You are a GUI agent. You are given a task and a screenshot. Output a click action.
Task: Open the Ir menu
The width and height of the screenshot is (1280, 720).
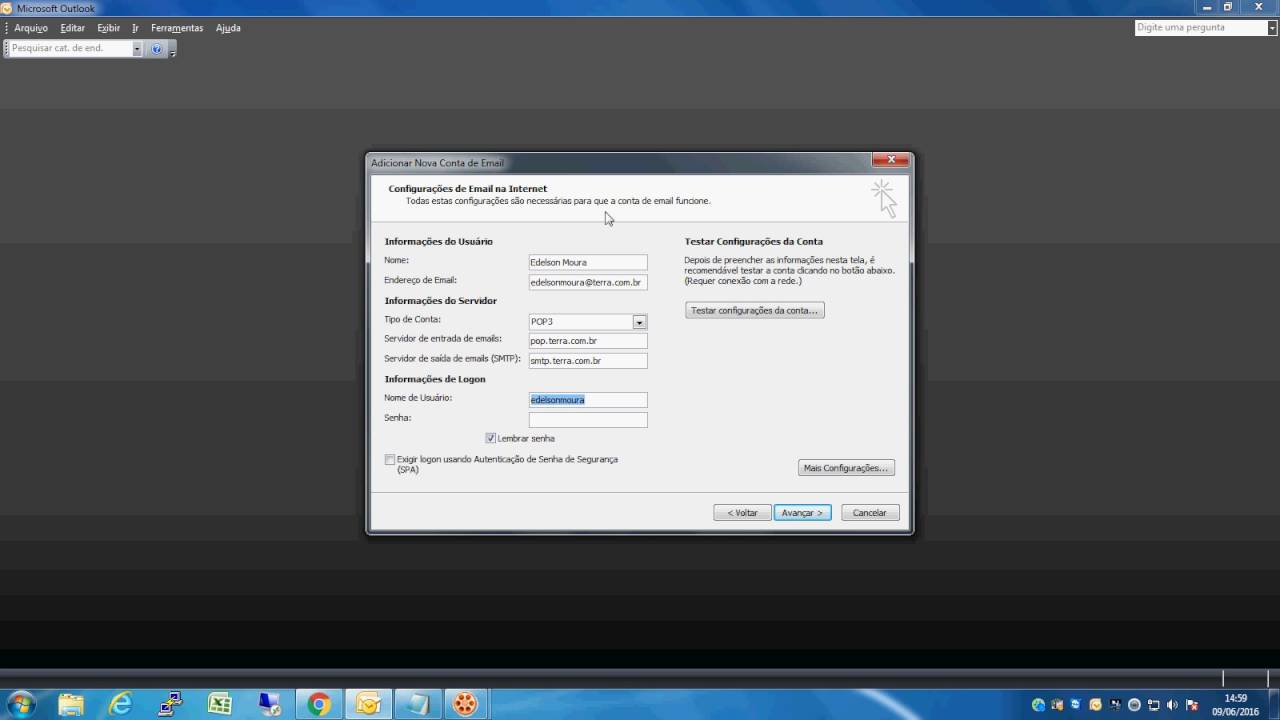(x=135, y=28)
